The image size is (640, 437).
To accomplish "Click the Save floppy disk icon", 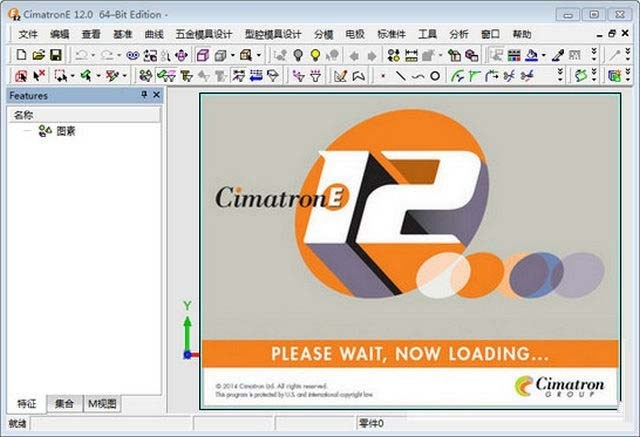I will 55,54.
